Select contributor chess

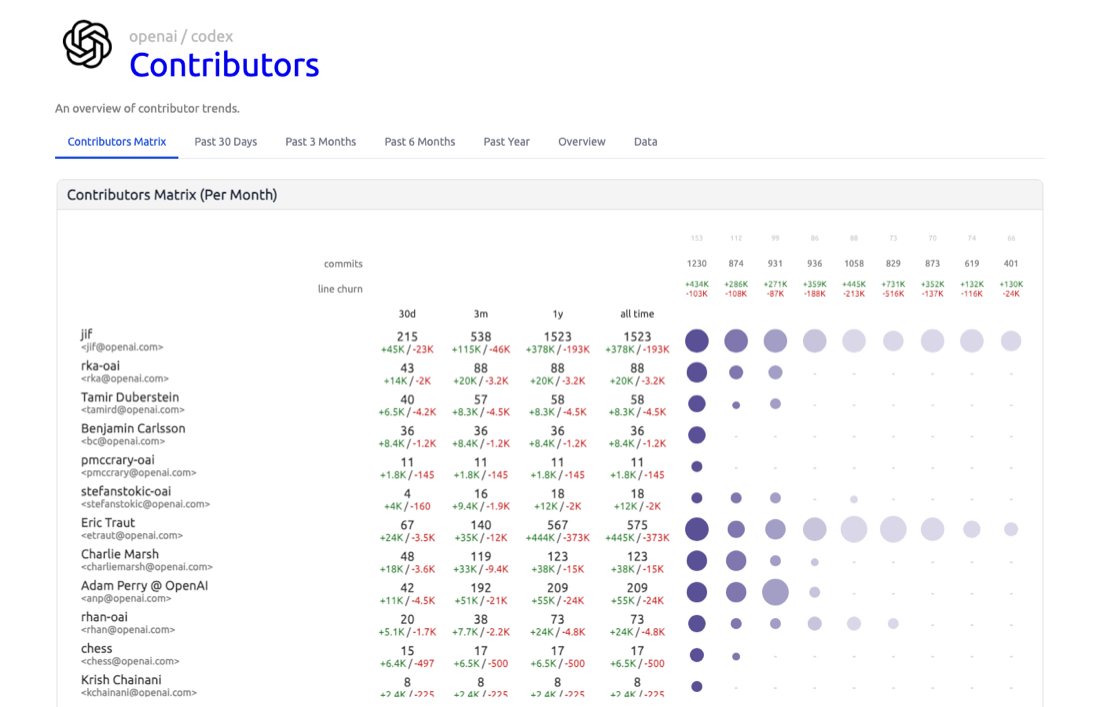(97, 649)
